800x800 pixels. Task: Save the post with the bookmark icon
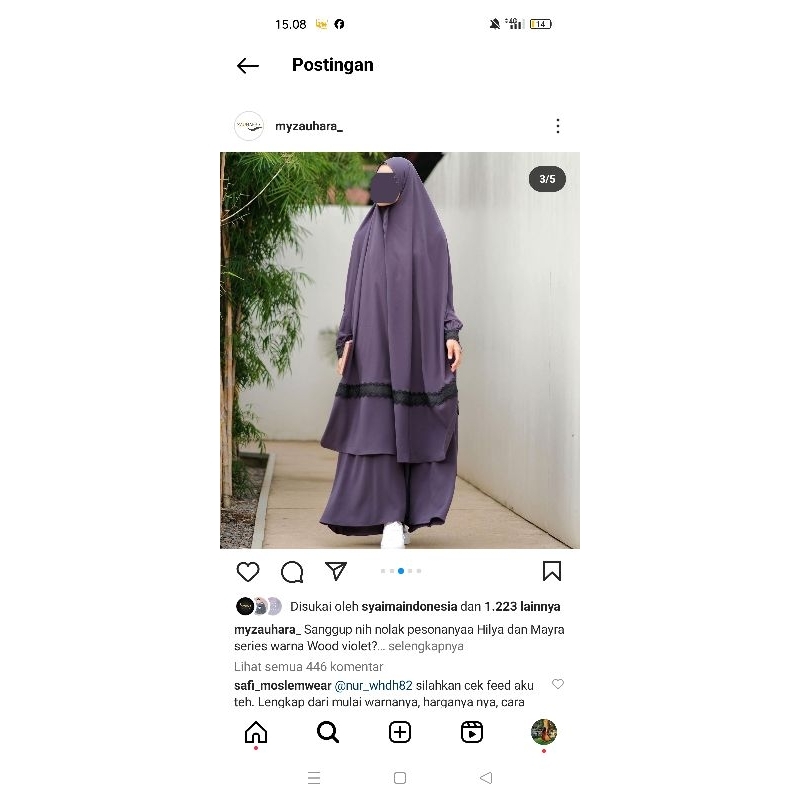pos(552,571)
